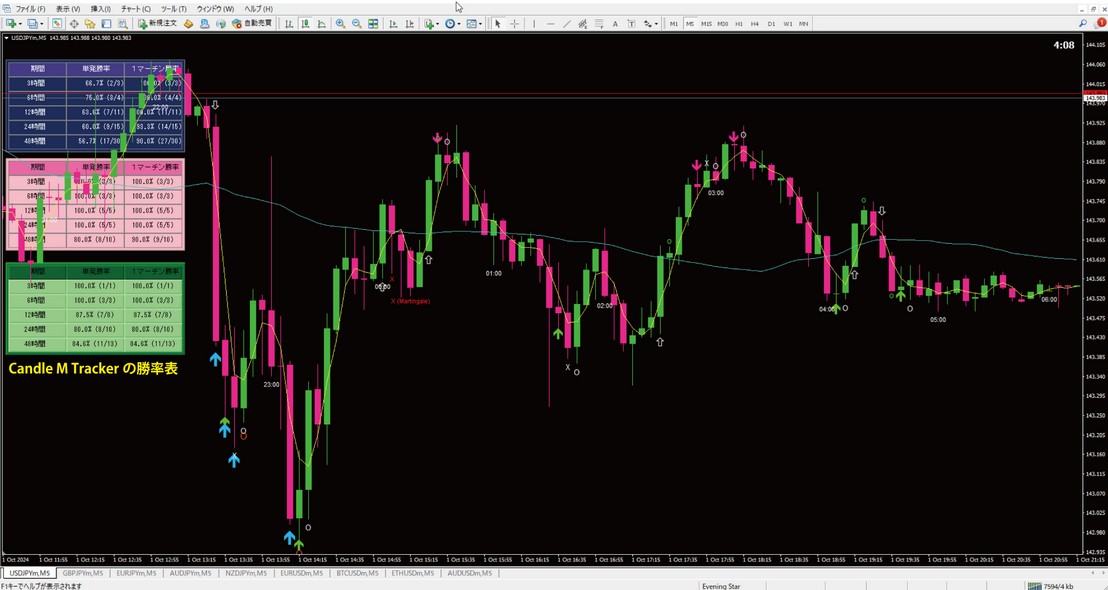Screen dimensions: 1108x590
Task: Switch chart to line chart mode
Action: [x=319, y=23]
